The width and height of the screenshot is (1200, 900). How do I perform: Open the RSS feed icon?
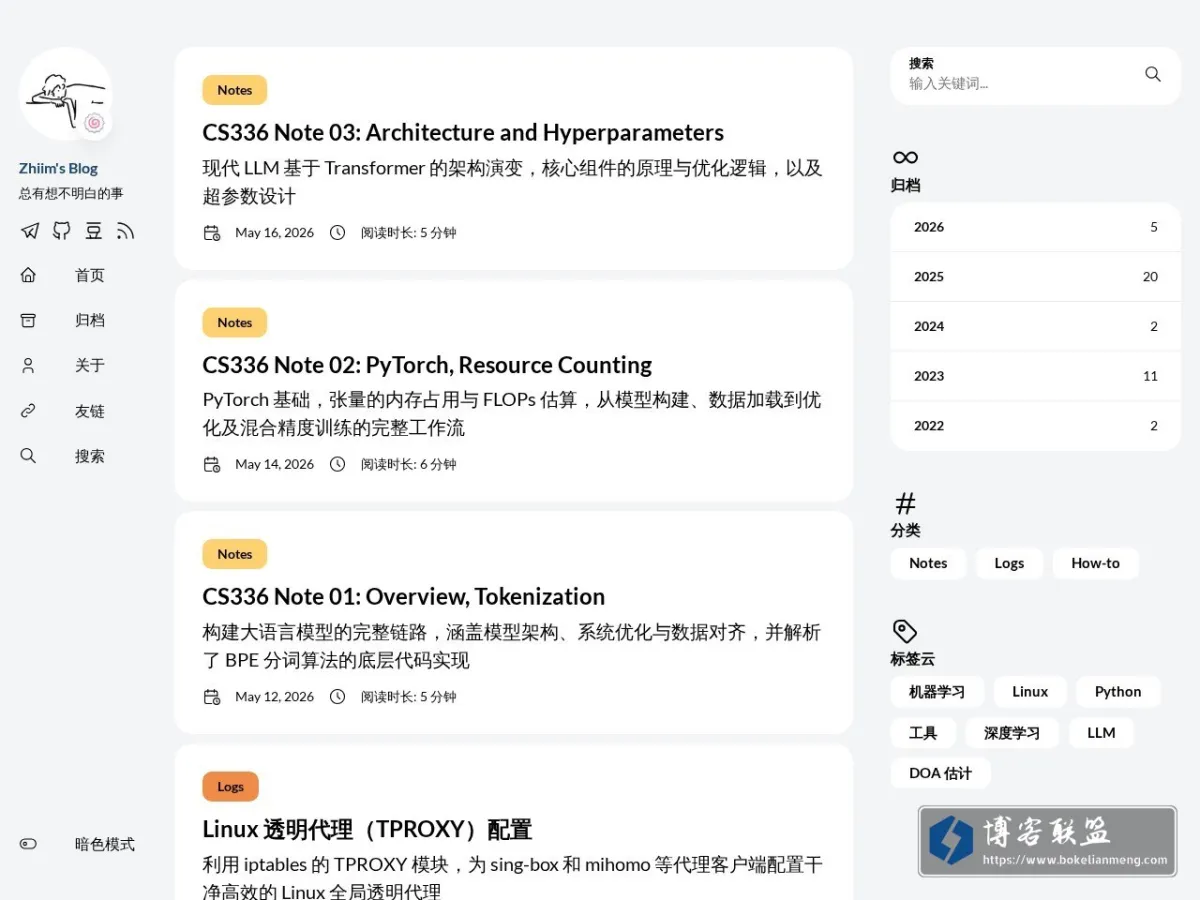click(x=125, y=231)
